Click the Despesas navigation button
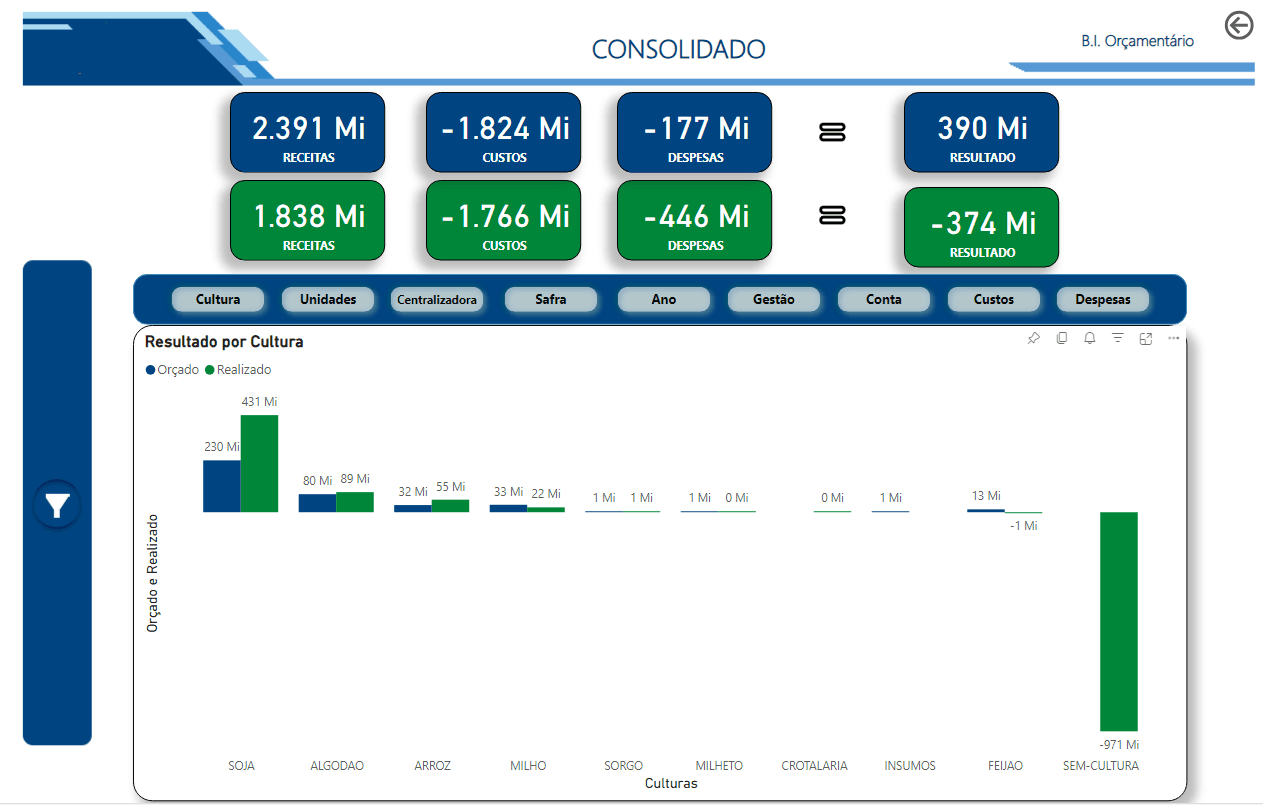The width and height of the screenshot is (1263, 805). pyautogui.click(x=1103, y=299)
